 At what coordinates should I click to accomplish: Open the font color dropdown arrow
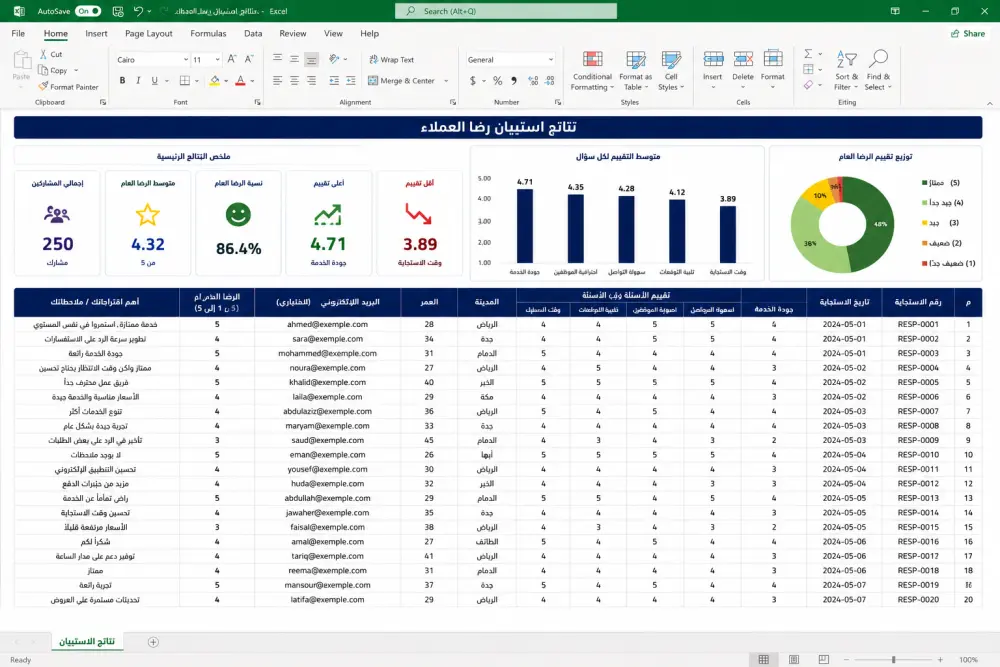click(x=253, y=81)
